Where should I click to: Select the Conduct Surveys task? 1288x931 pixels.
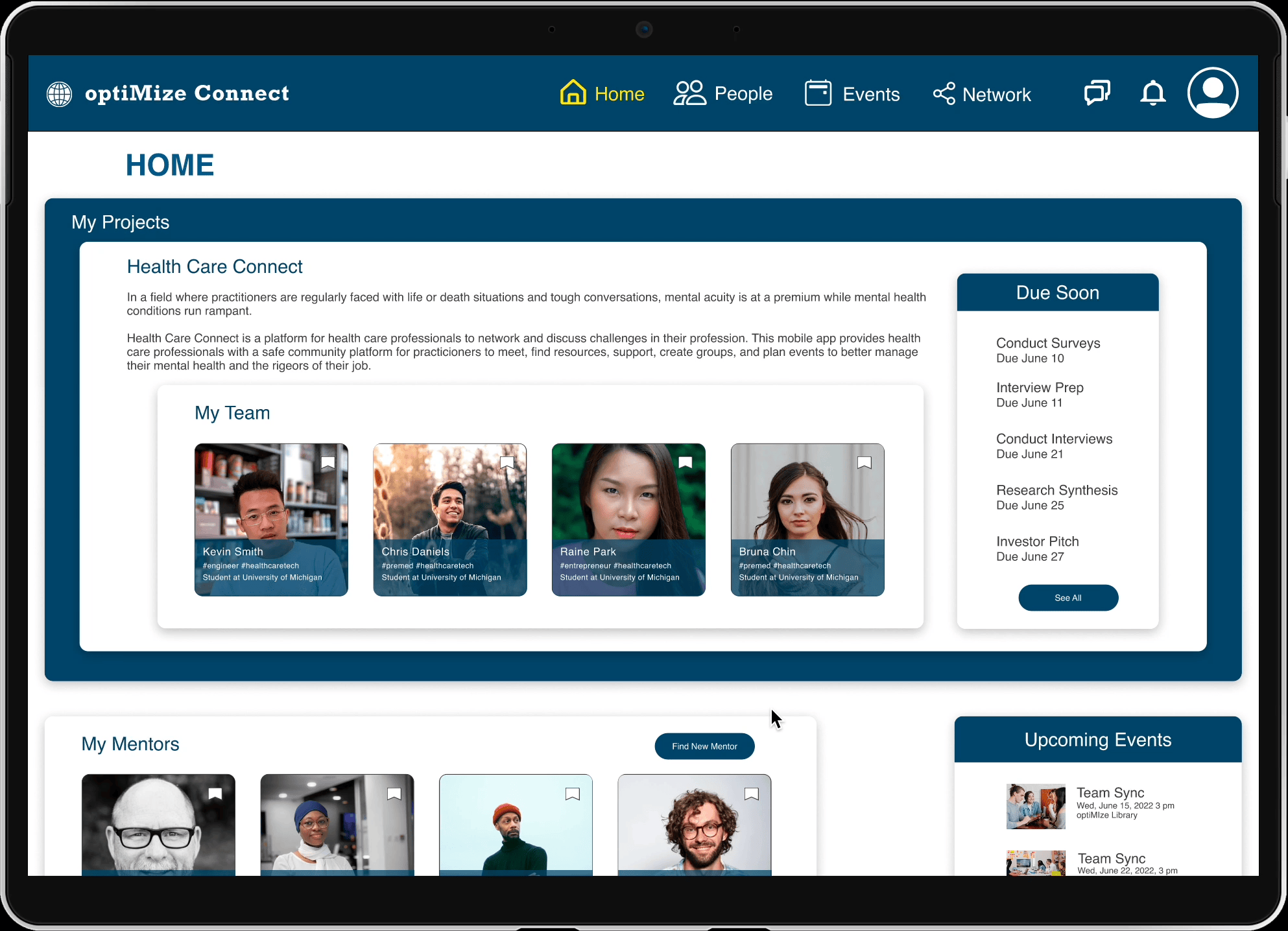(1048, 343)
